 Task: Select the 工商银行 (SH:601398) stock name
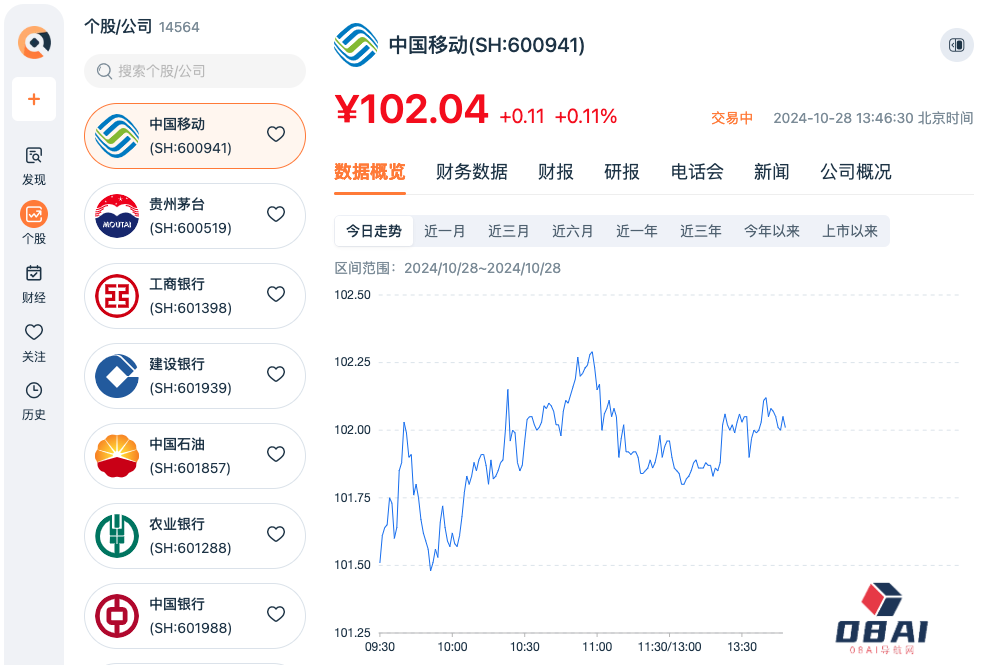[190, 296]
